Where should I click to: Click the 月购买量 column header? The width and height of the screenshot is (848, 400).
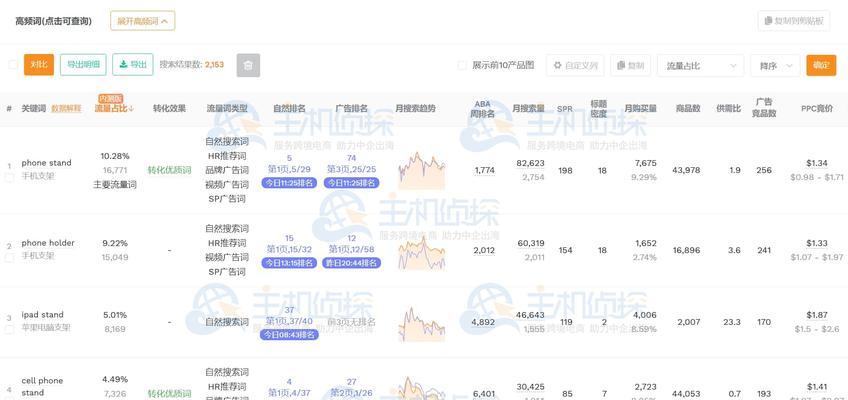[x=640, y=108]
